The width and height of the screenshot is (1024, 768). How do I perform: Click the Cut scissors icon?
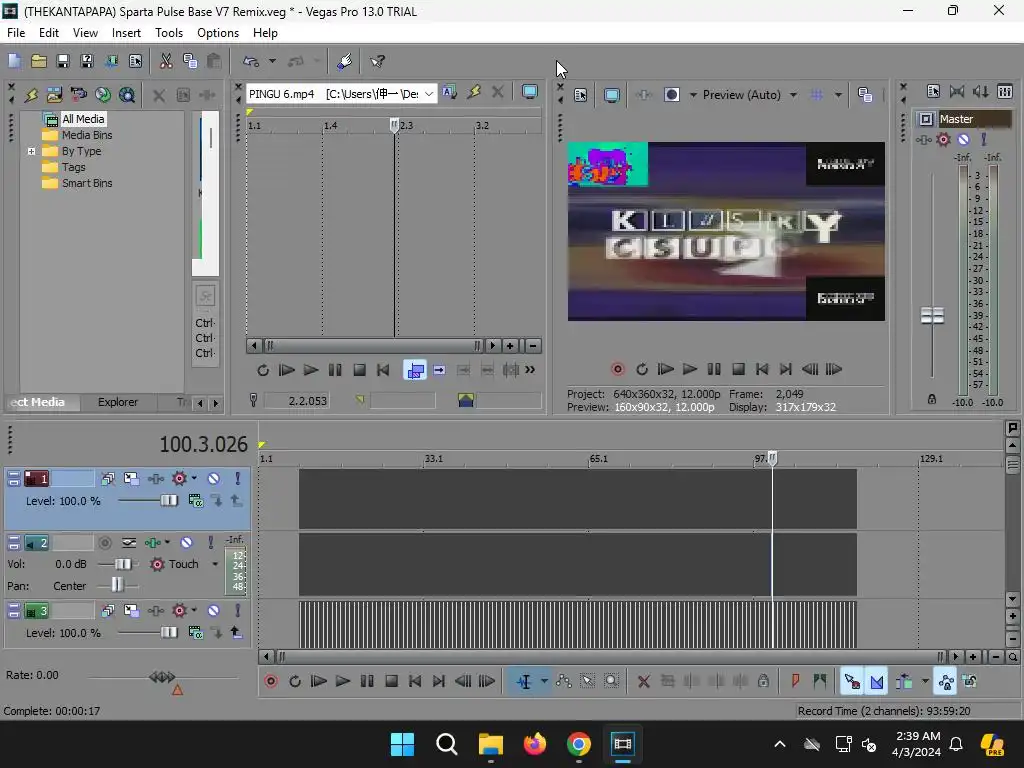166,61
